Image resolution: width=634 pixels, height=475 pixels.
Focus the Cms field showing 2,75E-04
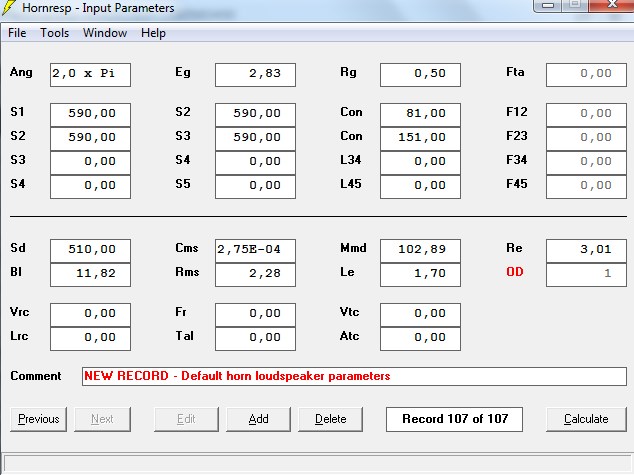coord(255,251)
